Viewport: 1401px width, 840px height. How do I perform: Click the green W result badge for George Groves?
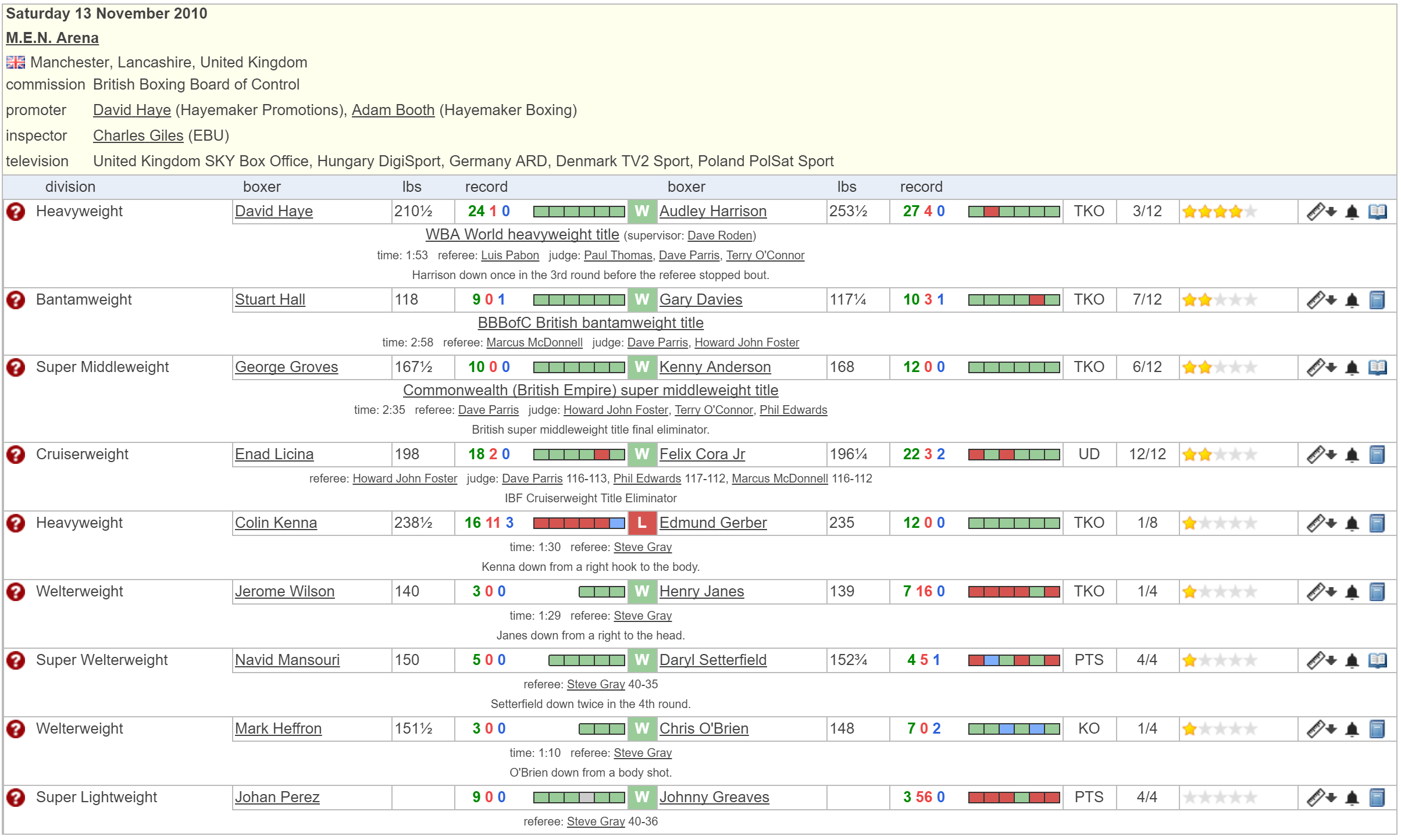(641, 367)
